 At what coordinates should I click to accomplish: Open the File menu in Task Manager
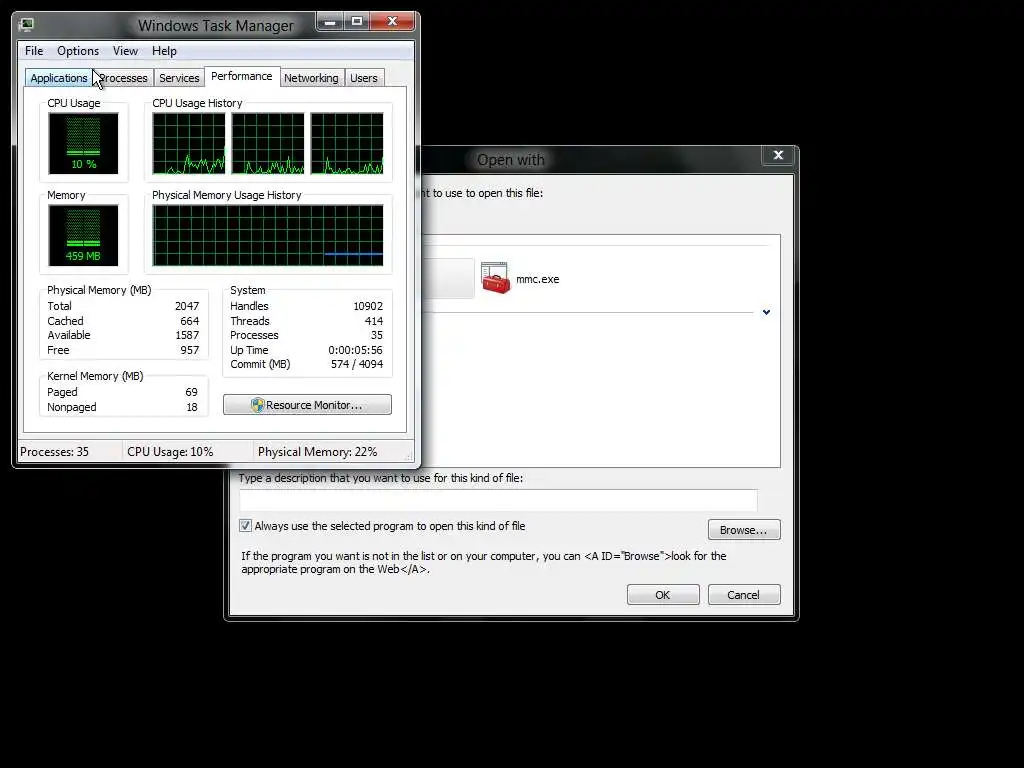pos(34,51)
